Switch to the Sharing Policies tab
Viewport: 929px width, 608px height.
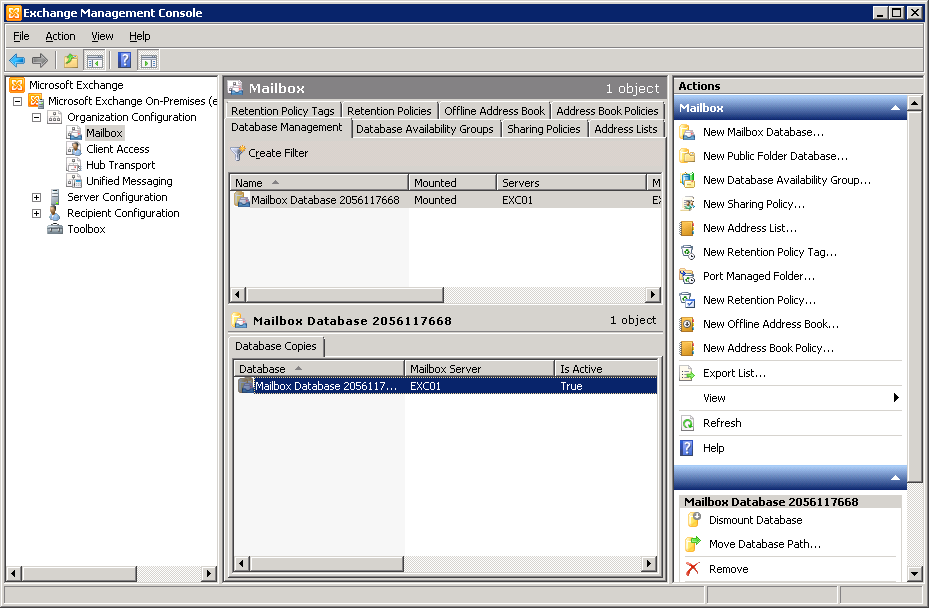point(544,129)
